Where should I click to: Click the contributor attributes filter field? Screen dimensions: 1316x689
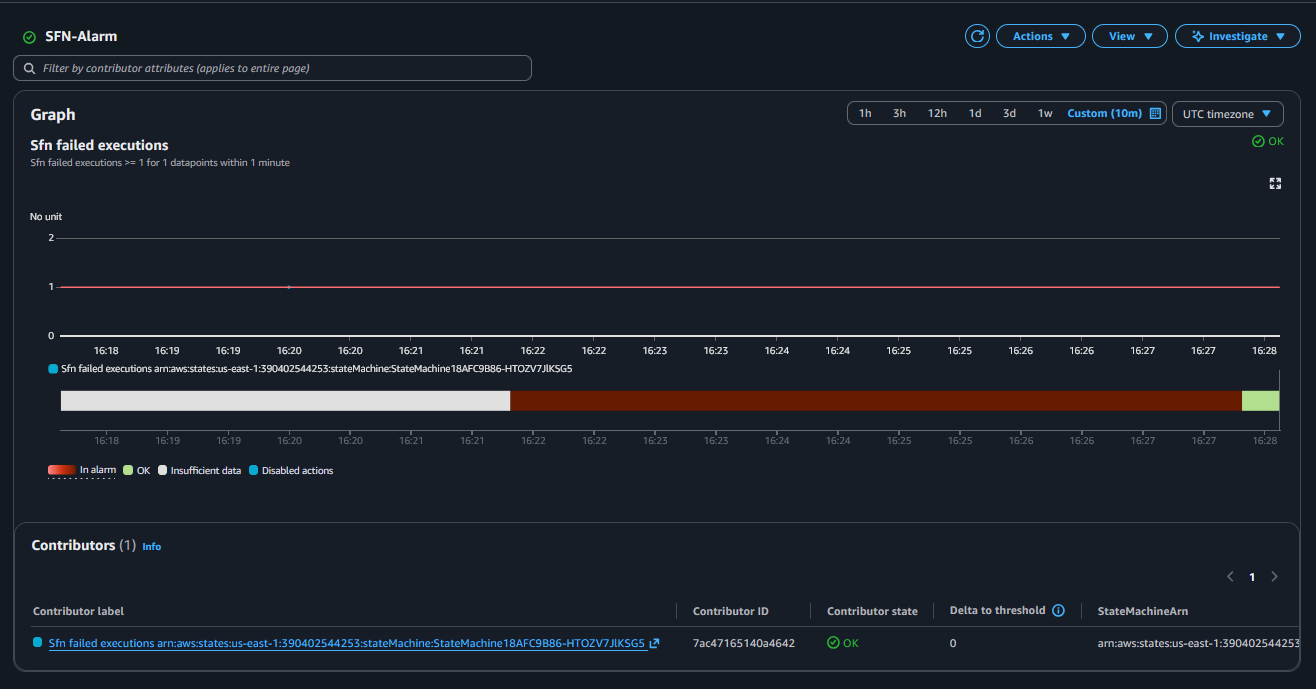click(270, 67)
